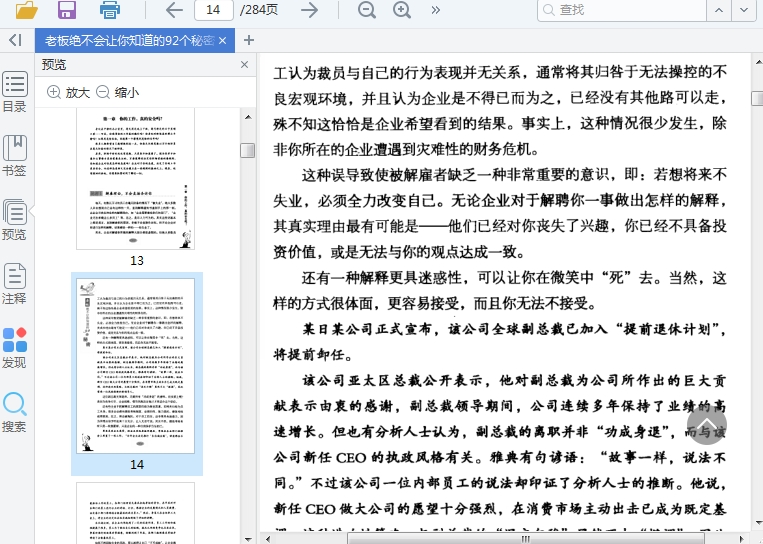
Task: Open the 书签 bookmarks panel
Action: tap(15, 156)
